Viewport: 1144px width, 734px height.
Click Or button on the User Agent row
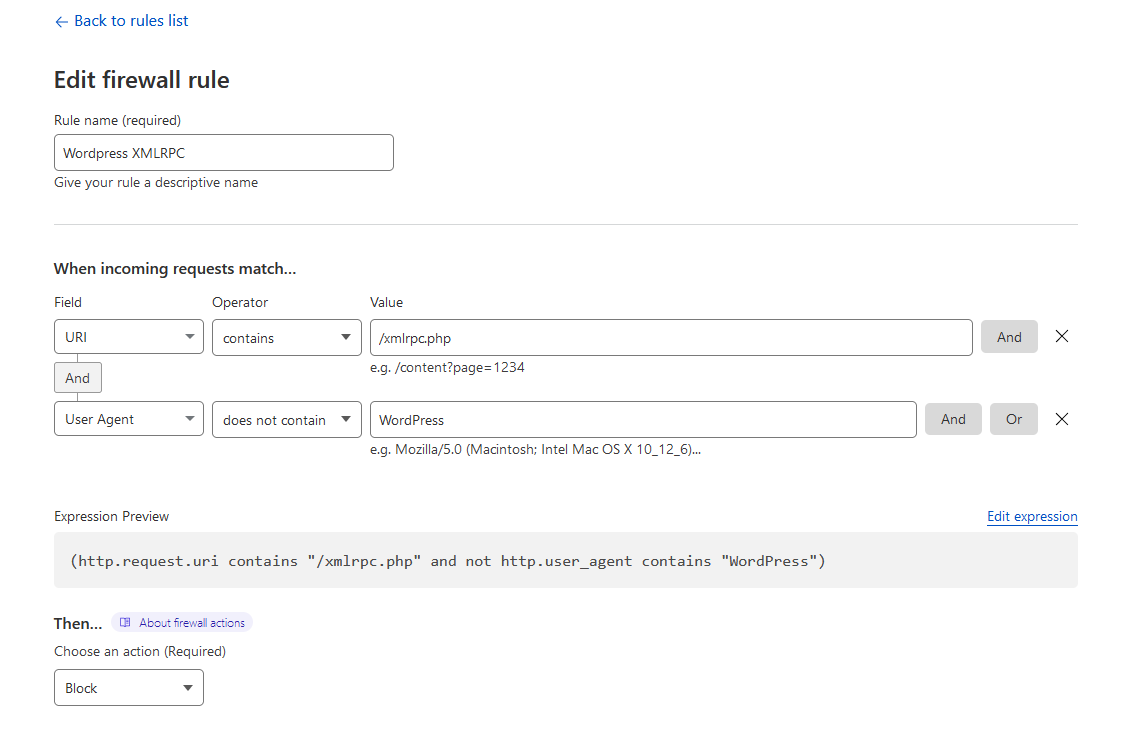[1013, 420]
